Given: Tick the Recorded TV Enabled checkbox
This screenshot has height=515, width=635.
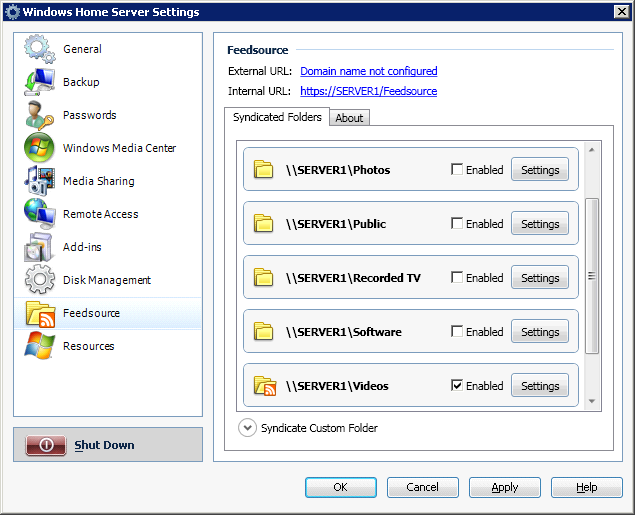Looking at the screenshot, I should point(457,277).
